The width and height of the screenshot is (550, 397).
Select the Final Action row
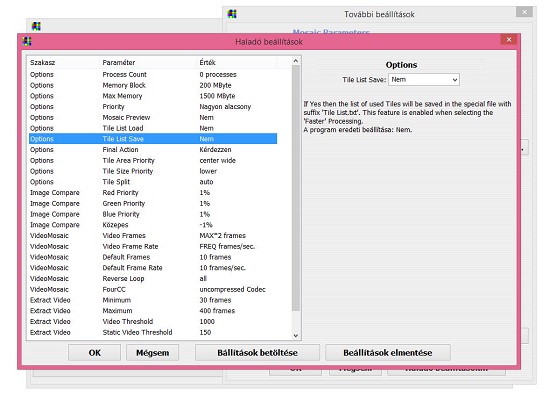[153, 149]
